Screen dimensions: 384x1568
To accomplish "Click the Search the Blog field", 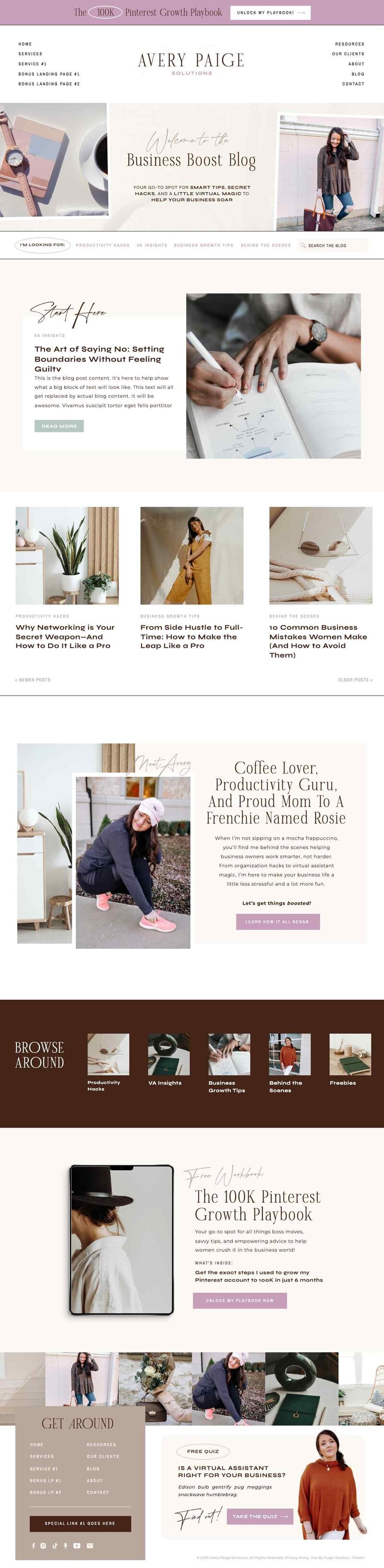I will click(x=334, y=245).
